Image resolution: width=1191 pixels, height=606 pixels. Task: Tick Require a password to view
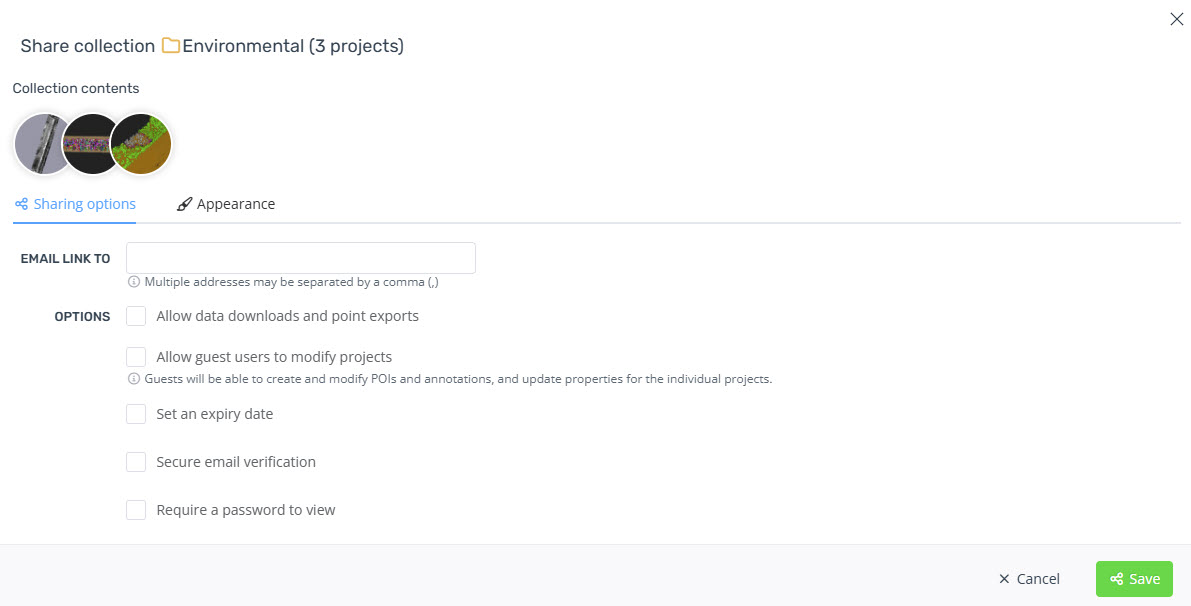click(x=136, y=510)
